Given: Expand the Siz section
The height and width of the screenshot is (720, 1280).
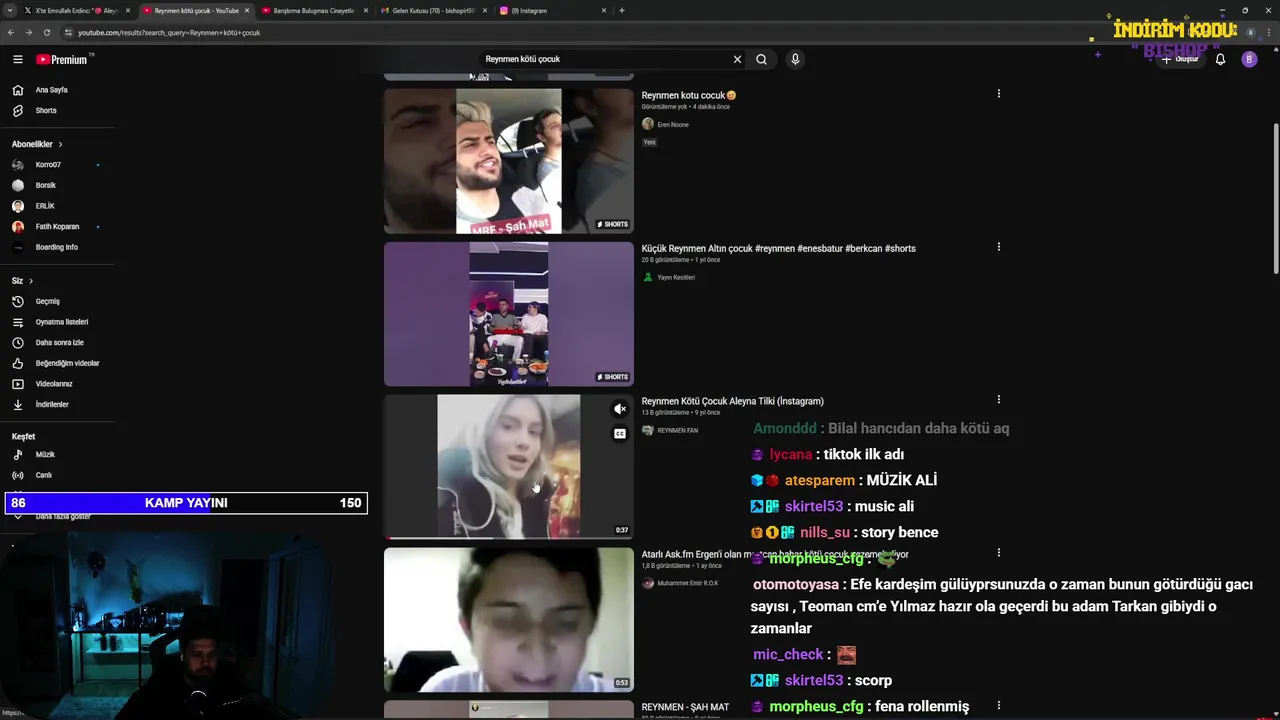Looking at the screenshot, I should tap(22, 281).
